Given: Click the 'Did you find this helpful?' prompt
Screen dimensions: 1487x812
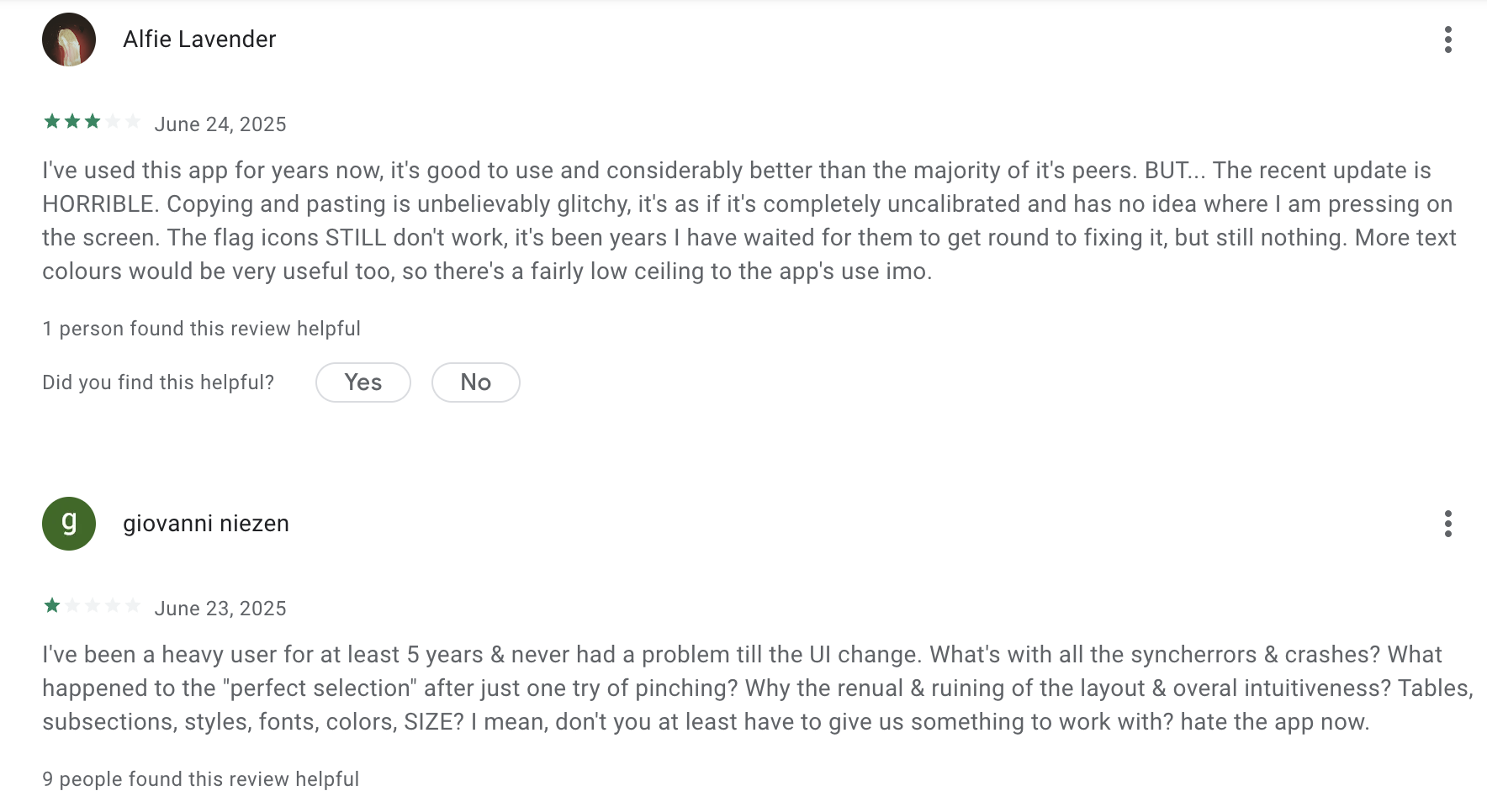Looking at the screenshot, I should [158, 382].
